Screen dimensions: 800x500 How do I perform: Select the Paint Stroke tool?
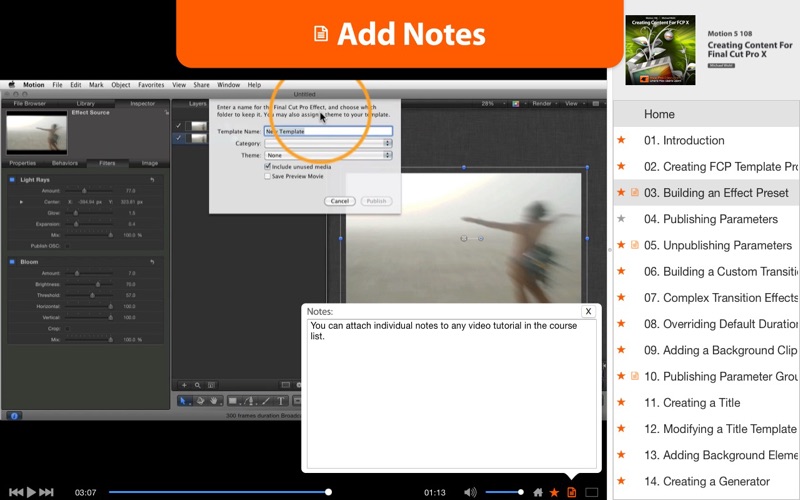click(x=266, y=401)
